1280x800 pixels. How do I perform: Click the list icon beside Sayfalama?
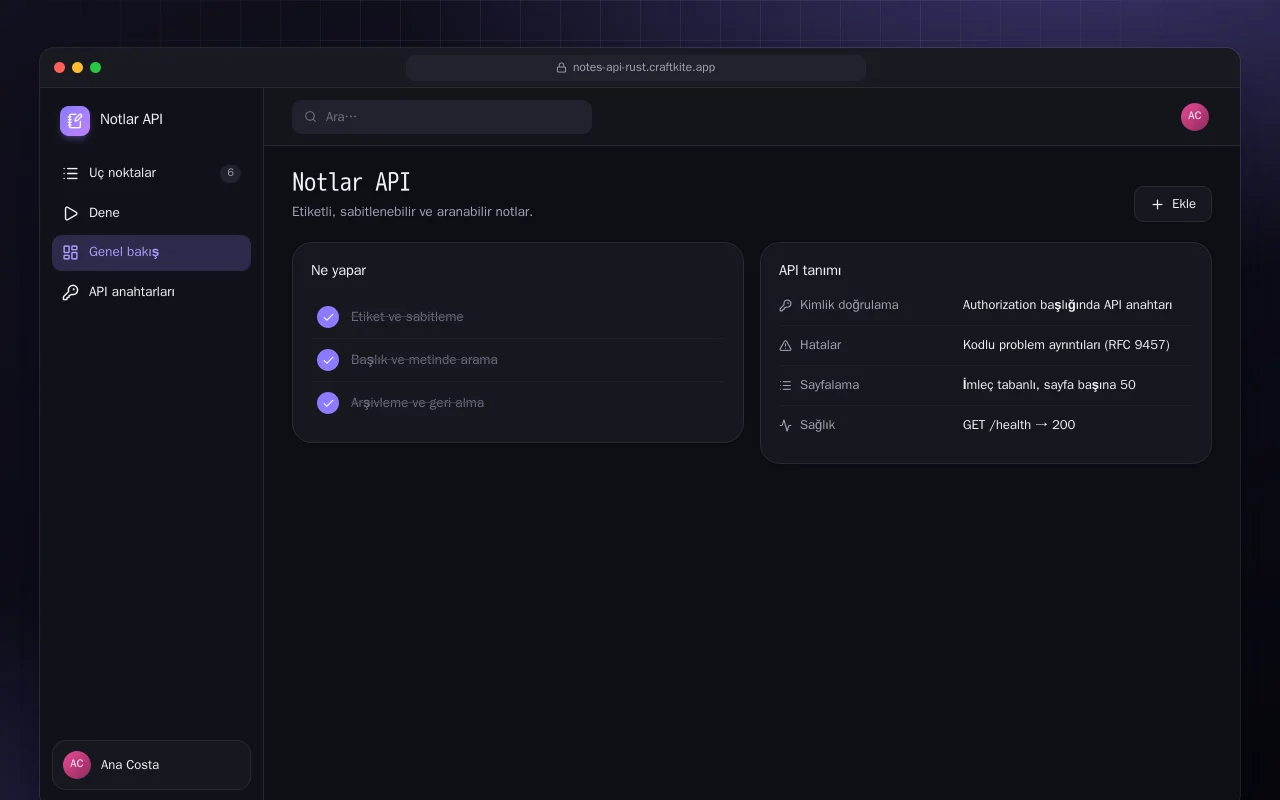tap(785, 385)
